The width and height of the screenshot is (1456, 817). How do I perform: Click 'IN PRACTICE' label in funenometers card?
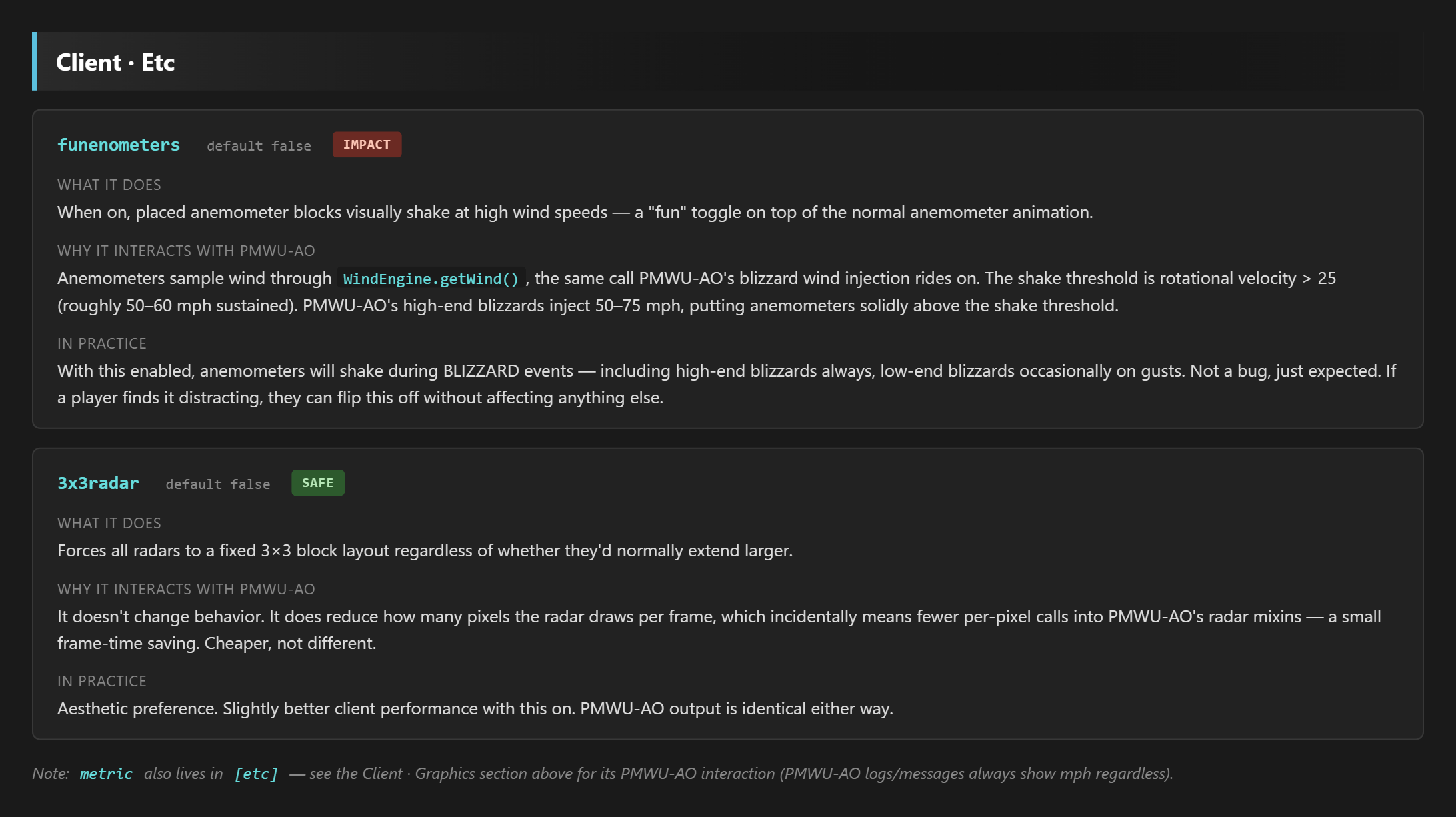102,343
